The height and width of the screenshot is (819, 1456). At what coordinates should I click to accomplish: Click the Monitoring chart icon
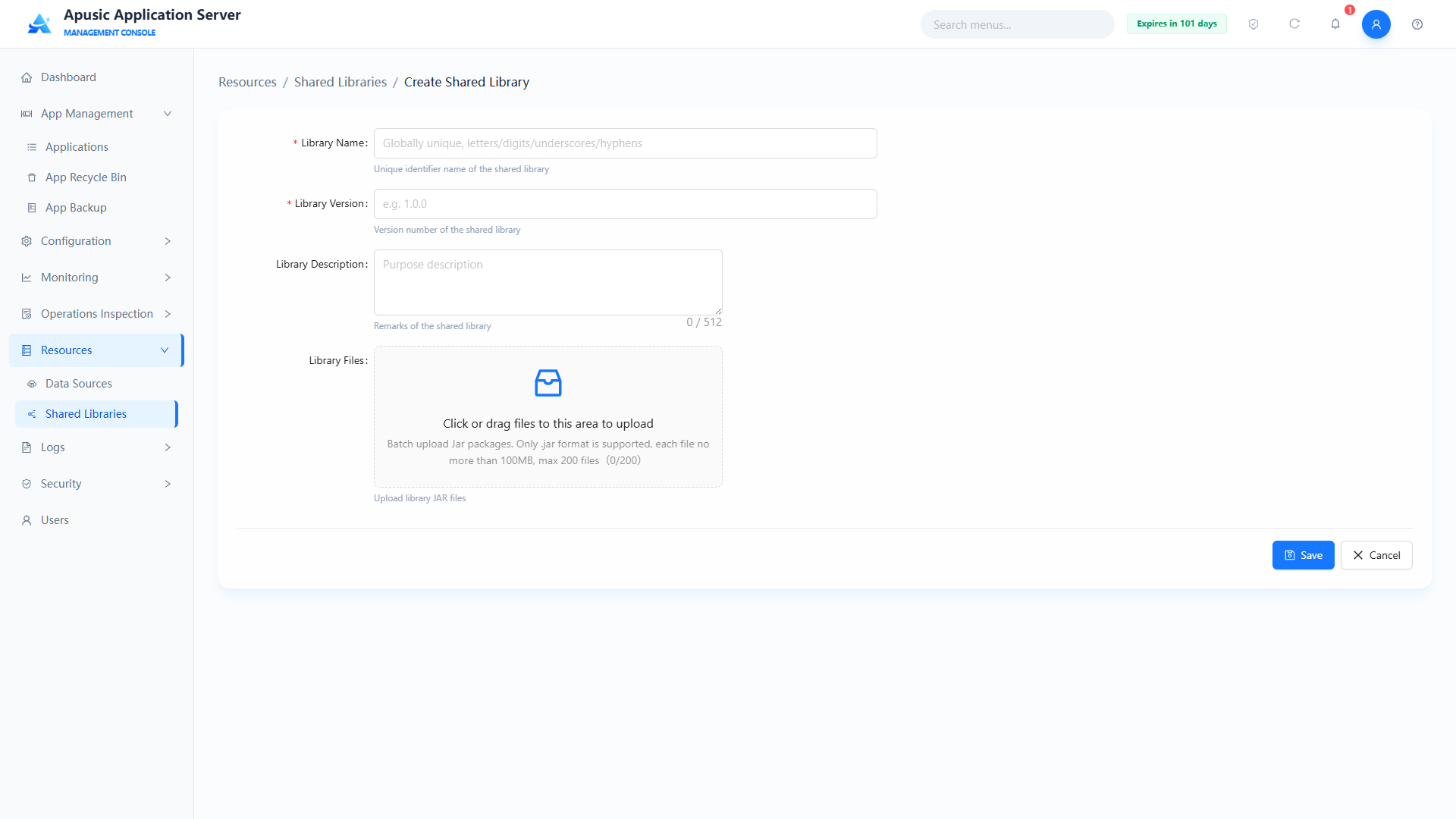pyautogui.click(x=27, y=278)
